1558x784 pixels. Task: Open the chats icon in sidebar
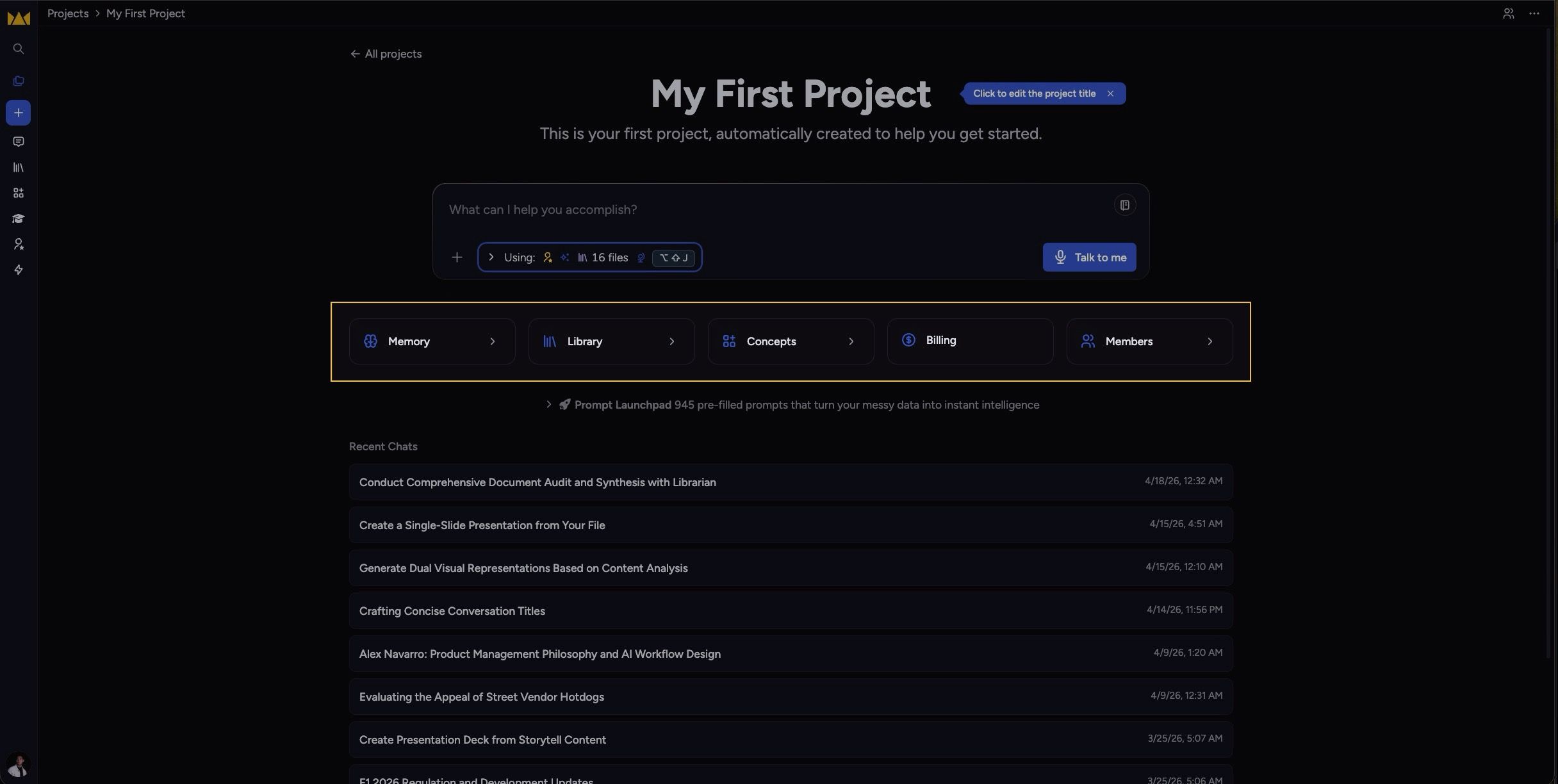(19, 142)
